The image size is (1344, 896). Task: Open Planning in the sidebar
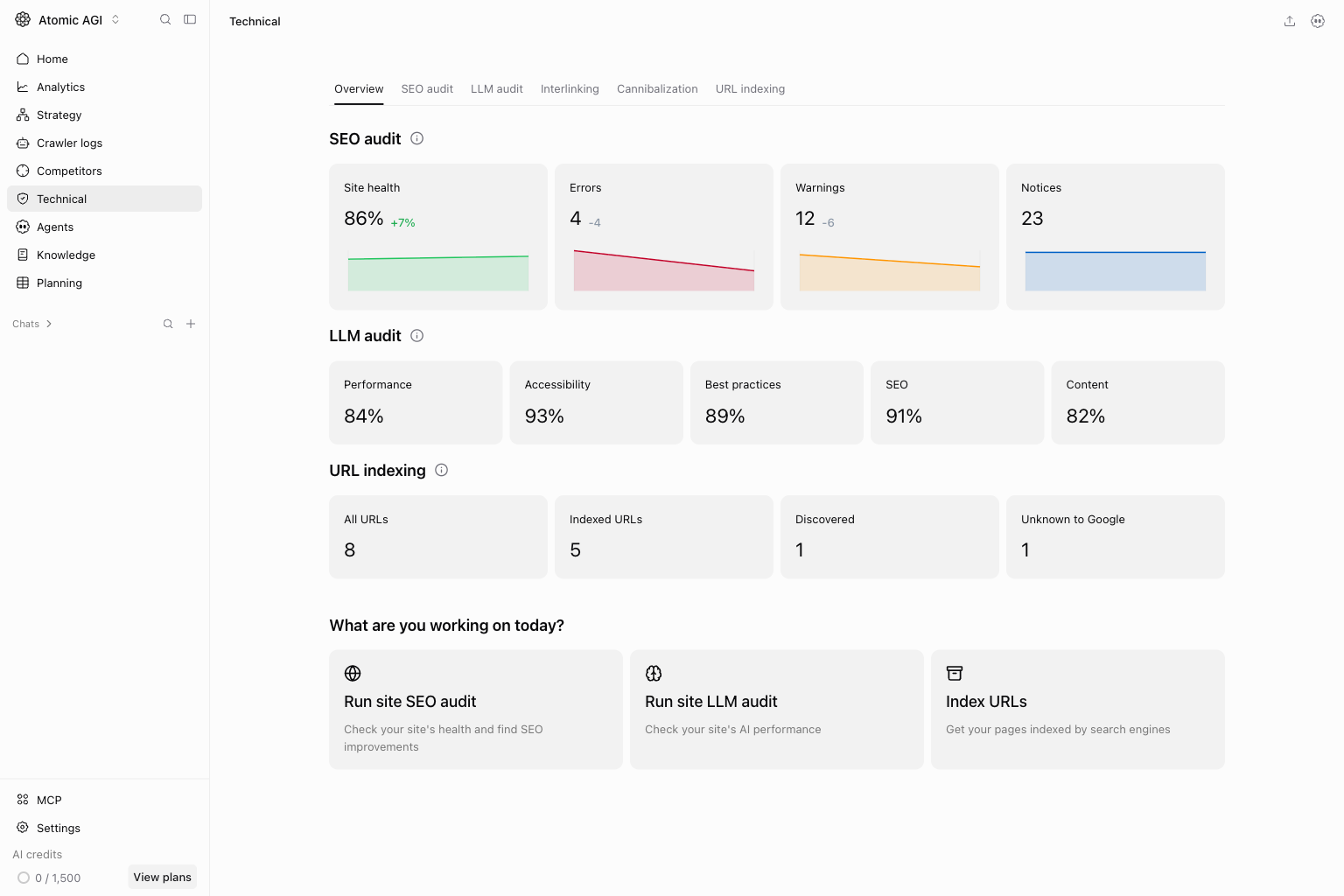click(x=104, y=283)
